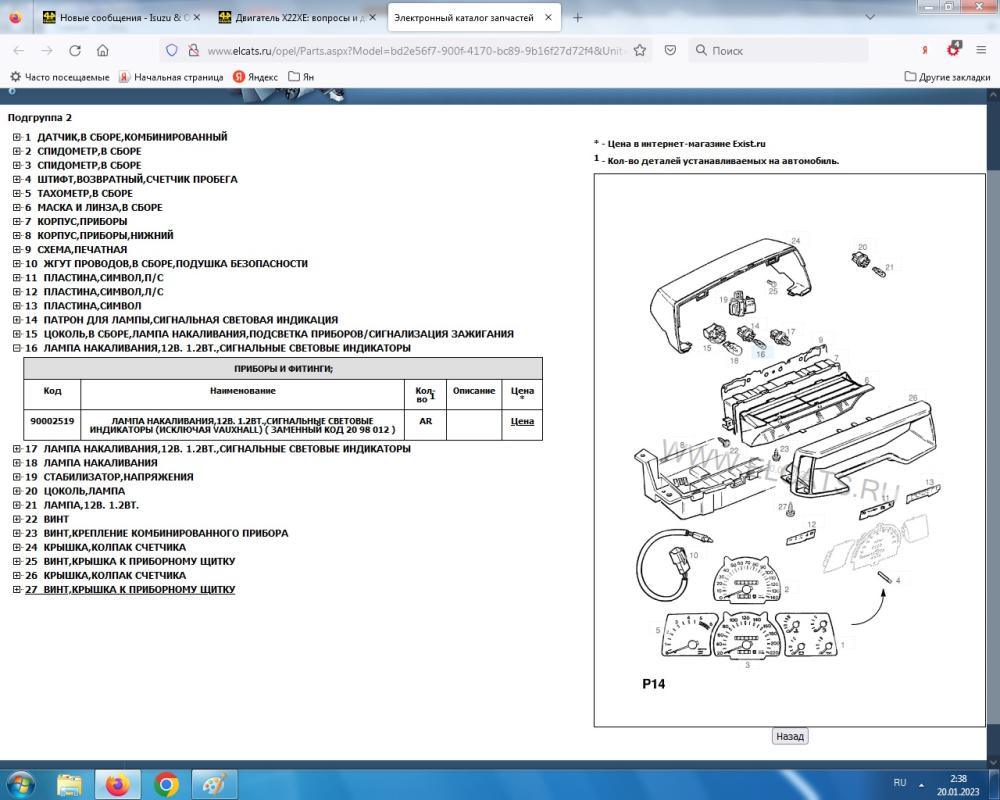Select 14 ПАТРОН ДЛЯ ЛАМПЫ row

181,320
